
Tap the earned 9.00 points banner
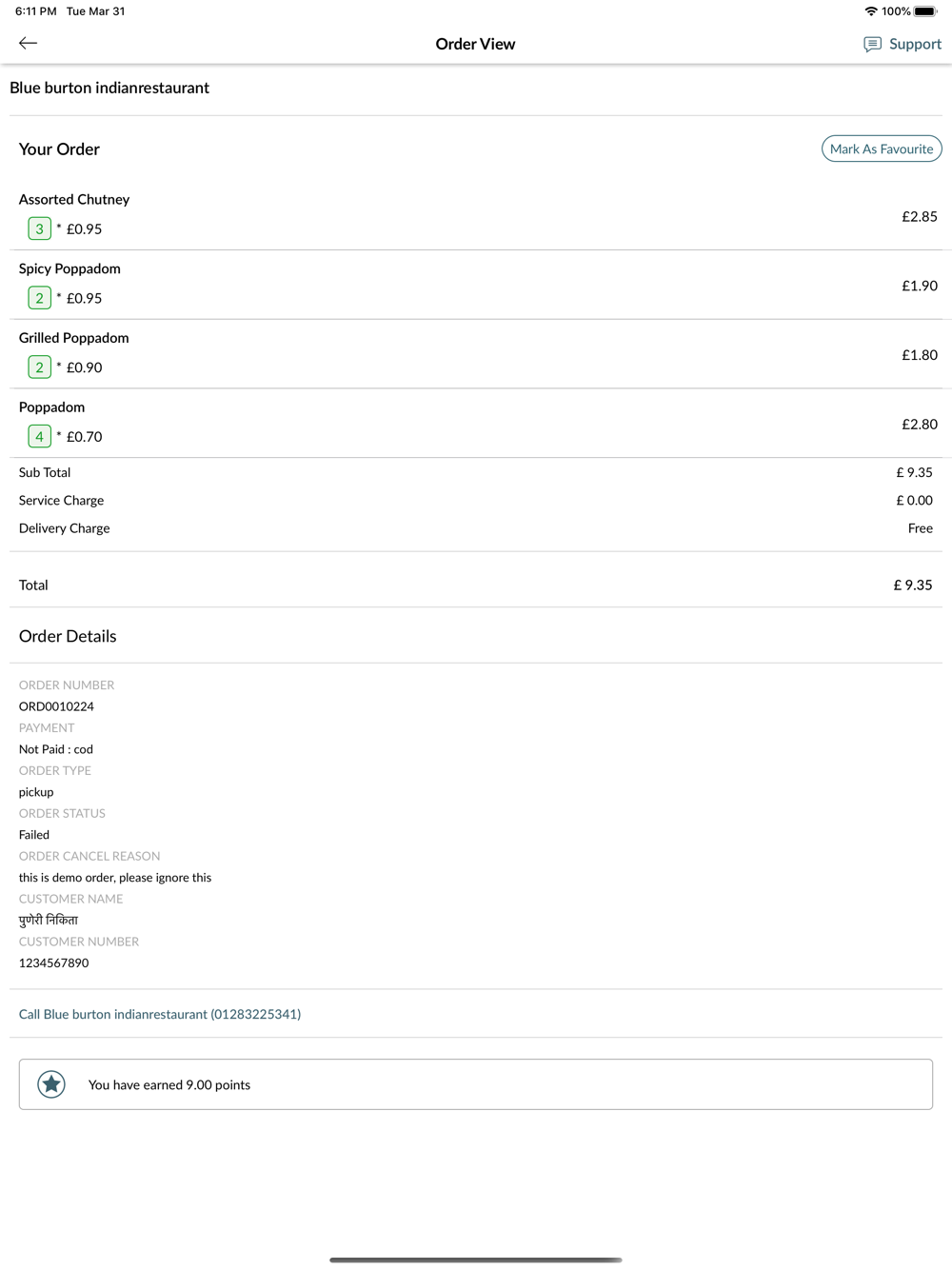point(476,1084)
